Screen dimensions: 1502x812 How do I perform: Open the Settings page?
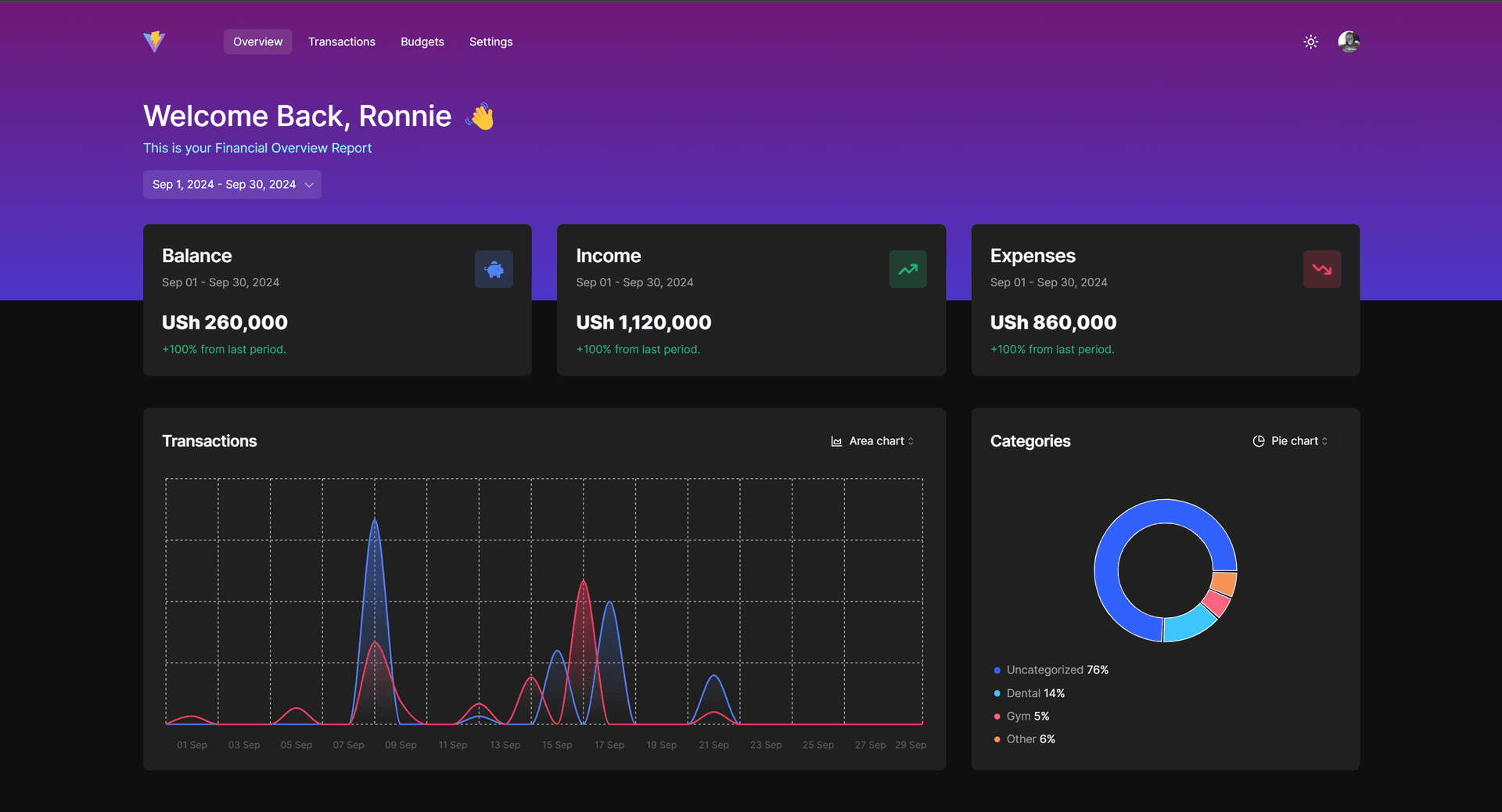pyautogui.click(x=490, y=42)
